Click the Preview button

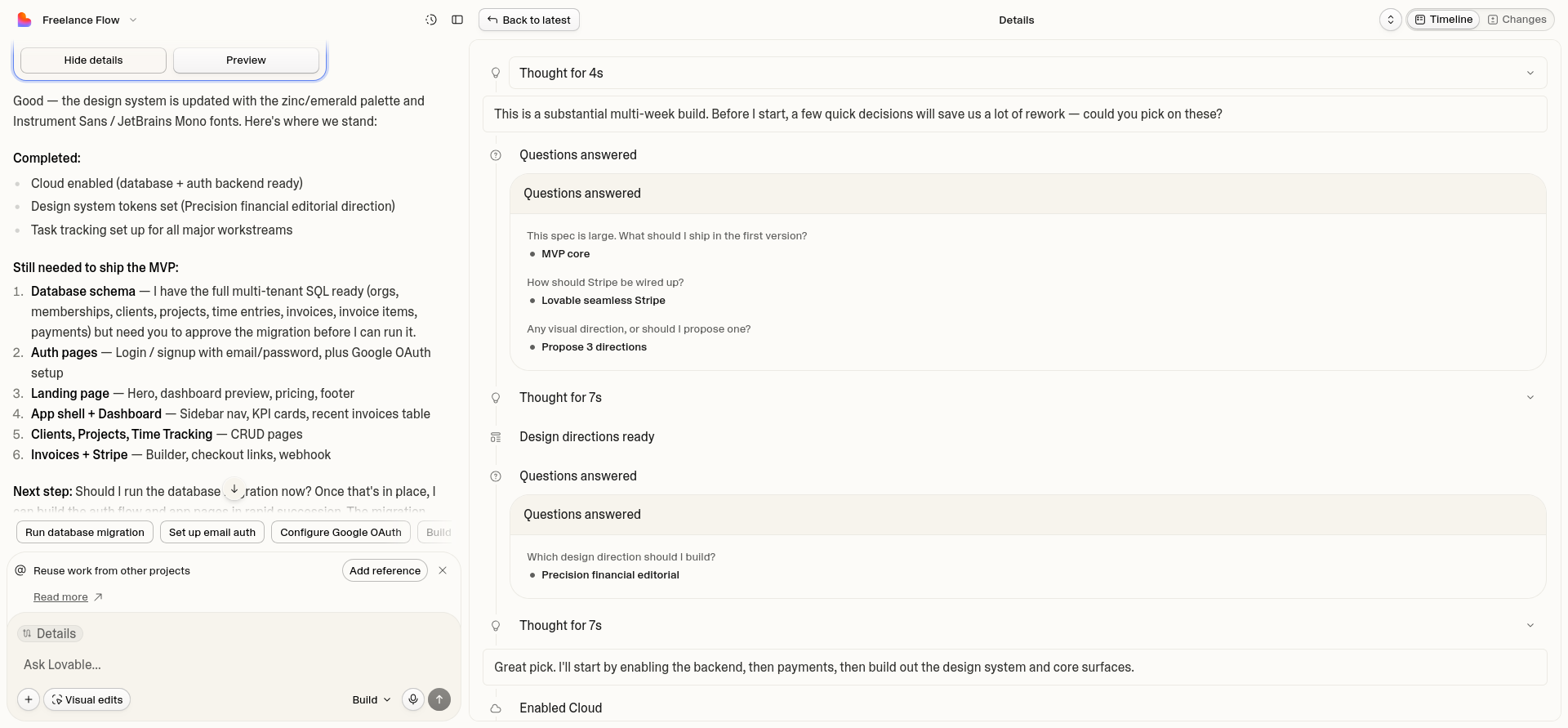click(x=246, y=60)
